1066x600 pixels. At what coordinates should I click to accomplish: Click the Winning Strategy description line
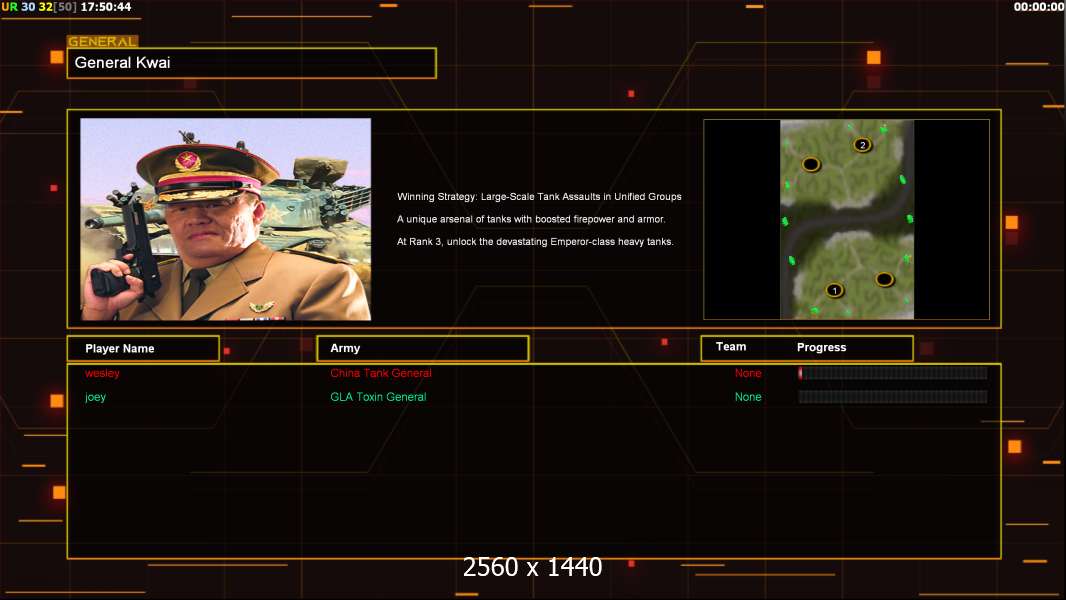(539, 196)
